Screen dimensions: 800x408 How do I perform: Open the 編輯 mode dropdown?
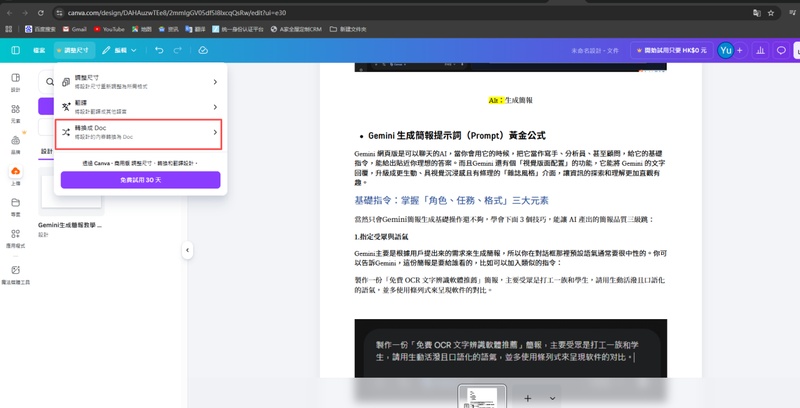119,50
